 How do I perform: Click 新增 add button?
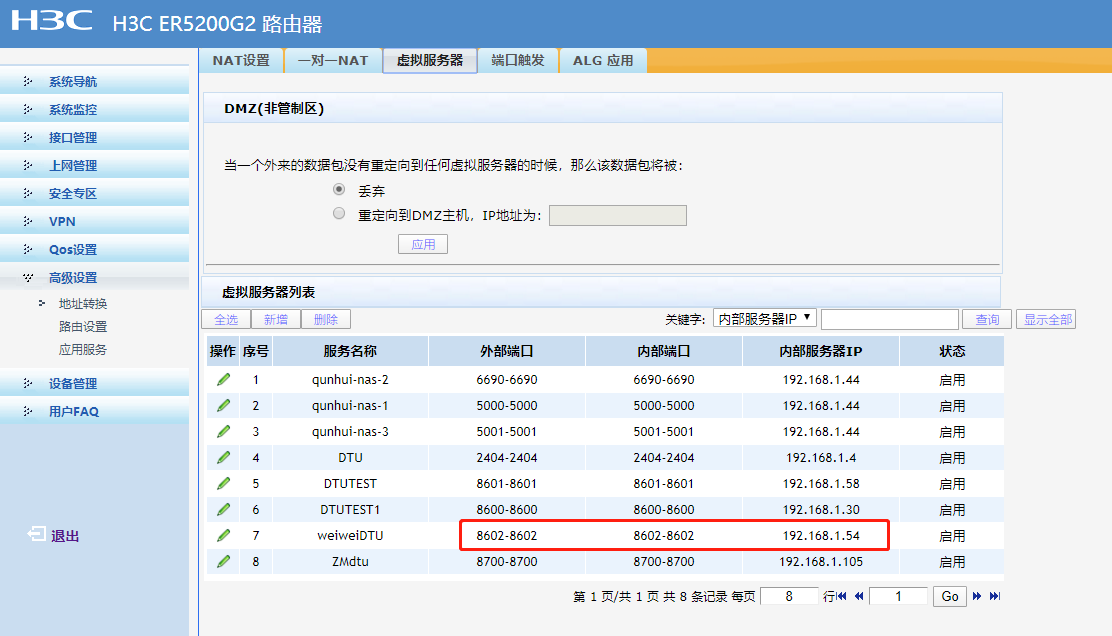point(276,319)
